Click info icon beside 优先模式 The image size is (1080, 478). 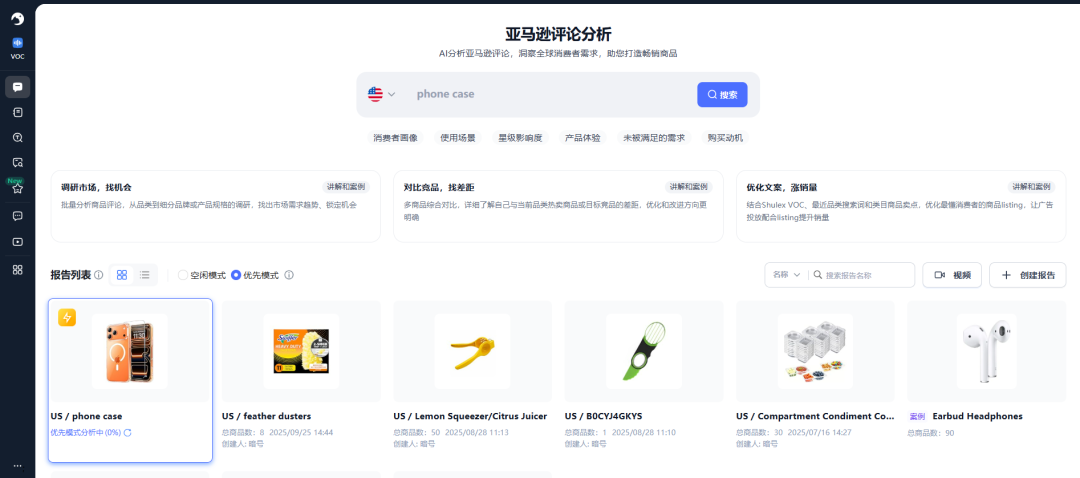pyautogui.click(x=289, y=275)
